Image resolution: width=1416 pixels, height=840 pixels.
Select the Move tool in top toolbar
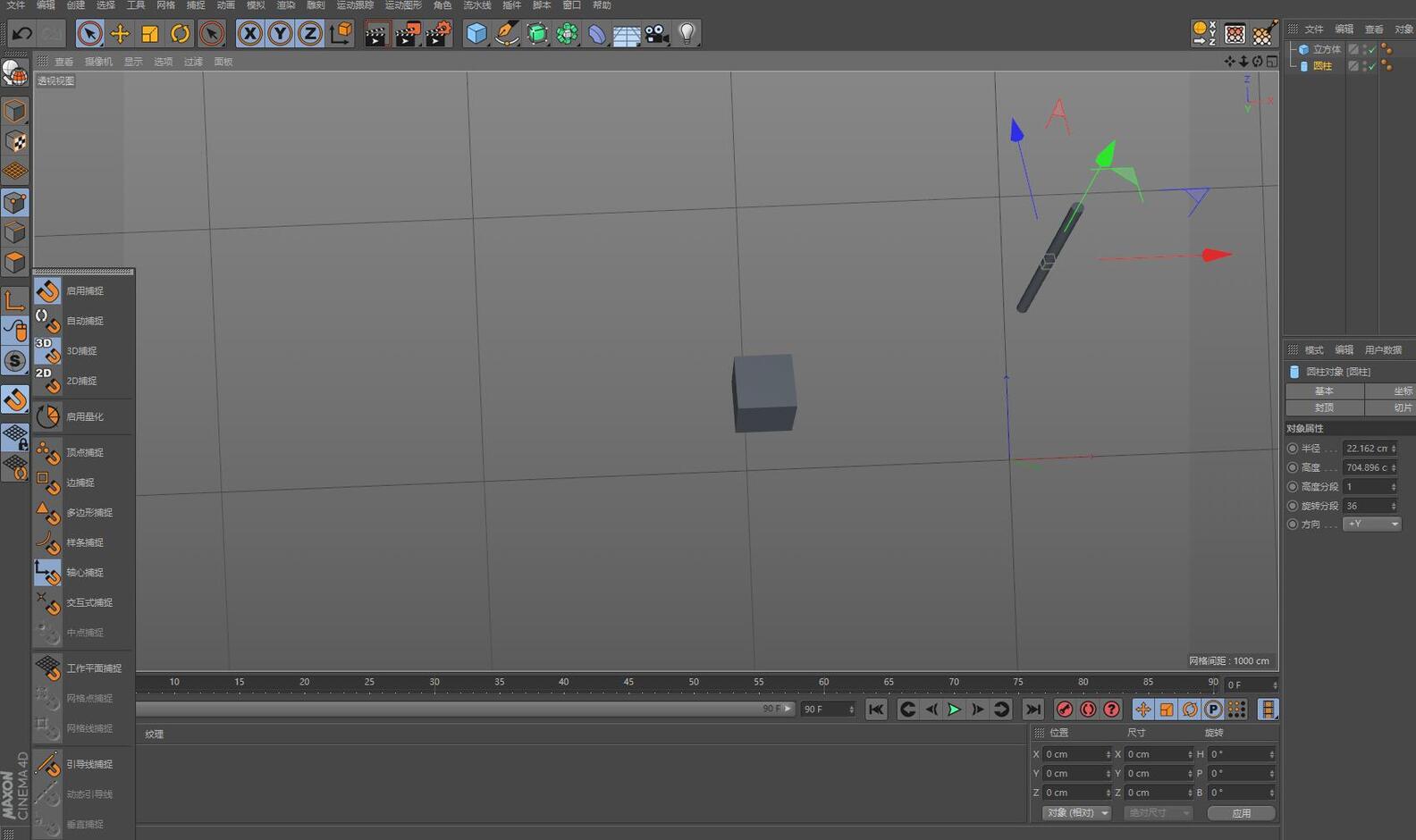coord(120,34)
